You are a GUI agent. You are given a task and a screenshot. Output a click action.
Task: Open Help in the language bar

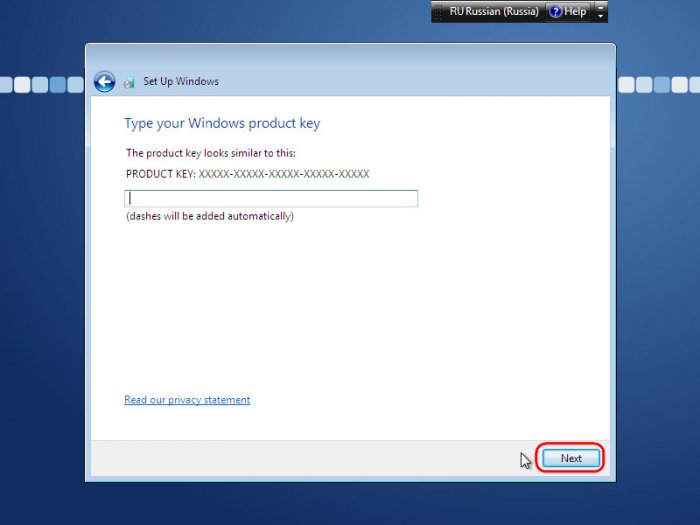[568, 12]
